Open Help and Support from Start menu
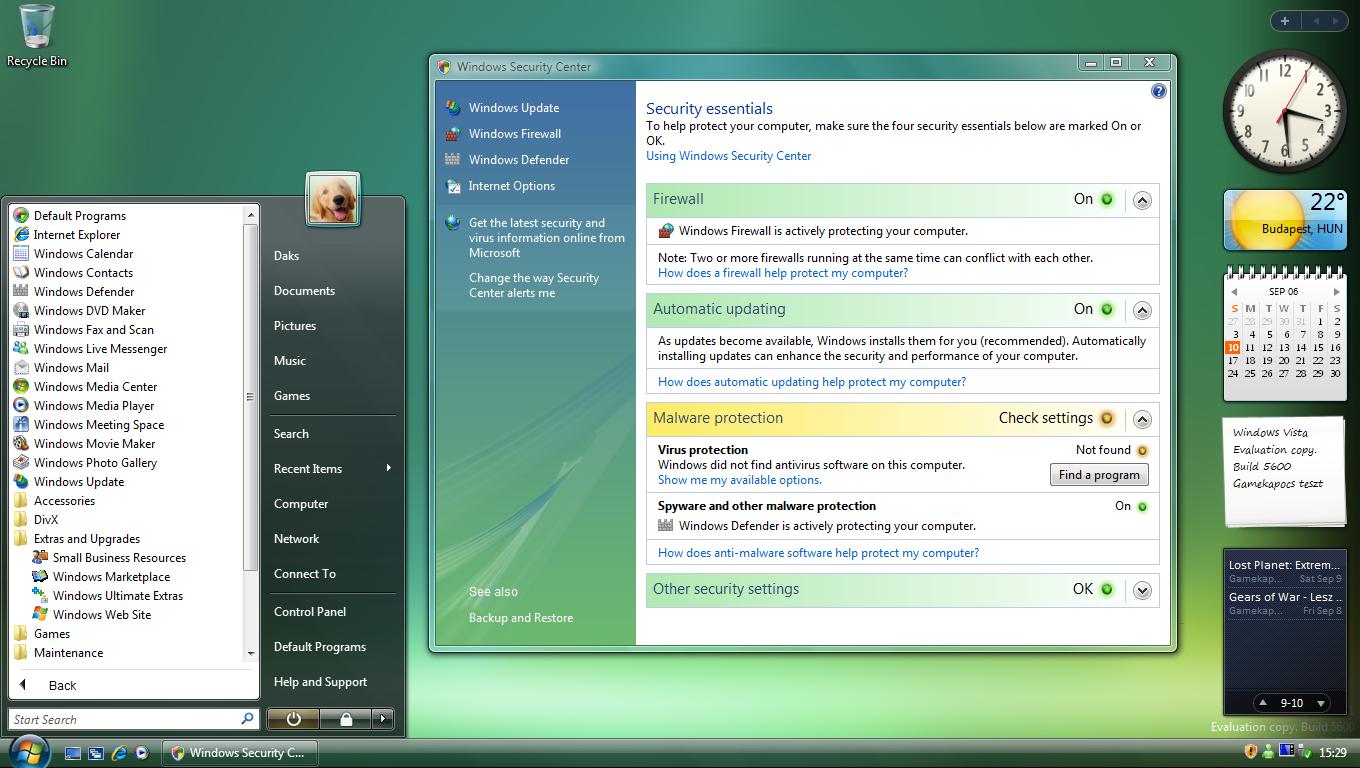1360x768 pixels. pyautogui.click(x=320, y=681)
